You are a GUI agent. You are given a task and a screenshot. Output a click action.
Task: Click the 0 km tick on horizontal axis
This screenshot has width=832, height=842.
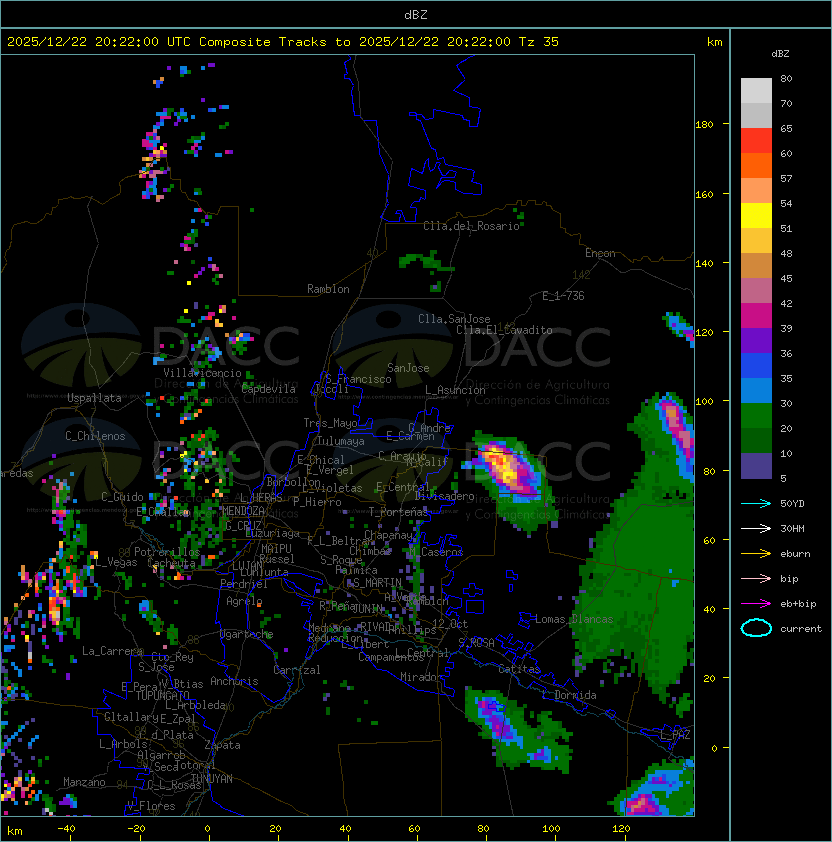point(207,829)
